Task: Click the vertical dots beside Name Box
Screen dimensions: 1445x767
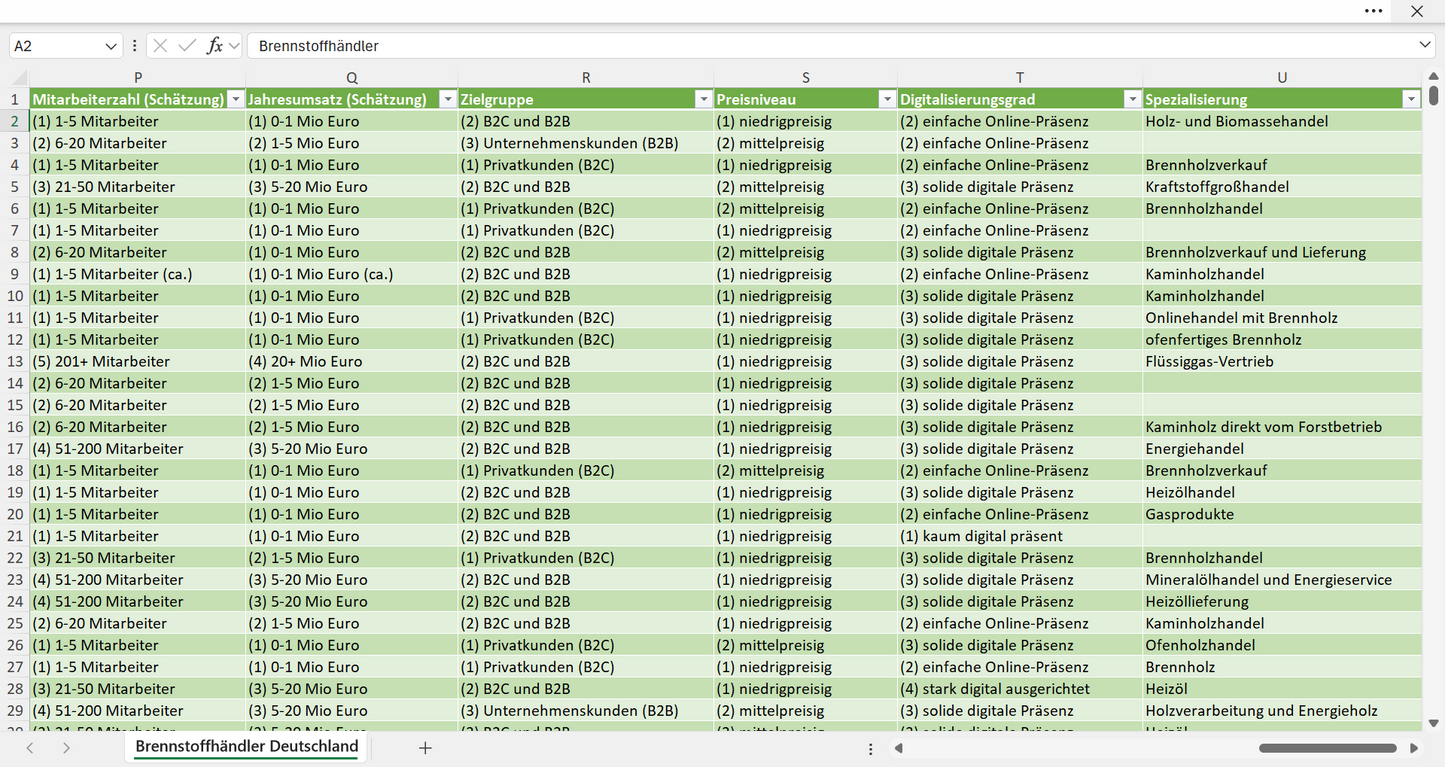Action: 135,46
